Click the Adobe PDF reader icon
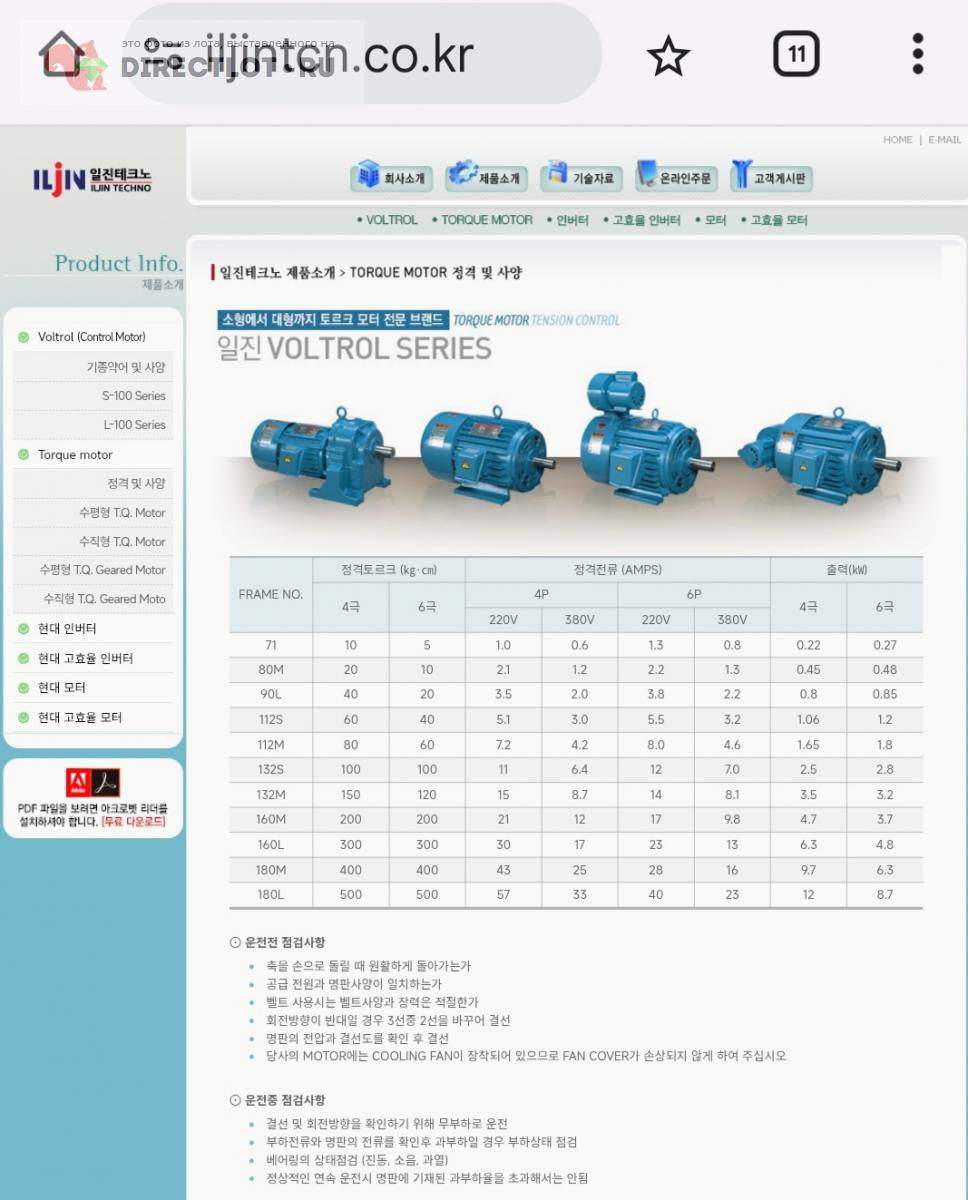 tap(93, 782)
